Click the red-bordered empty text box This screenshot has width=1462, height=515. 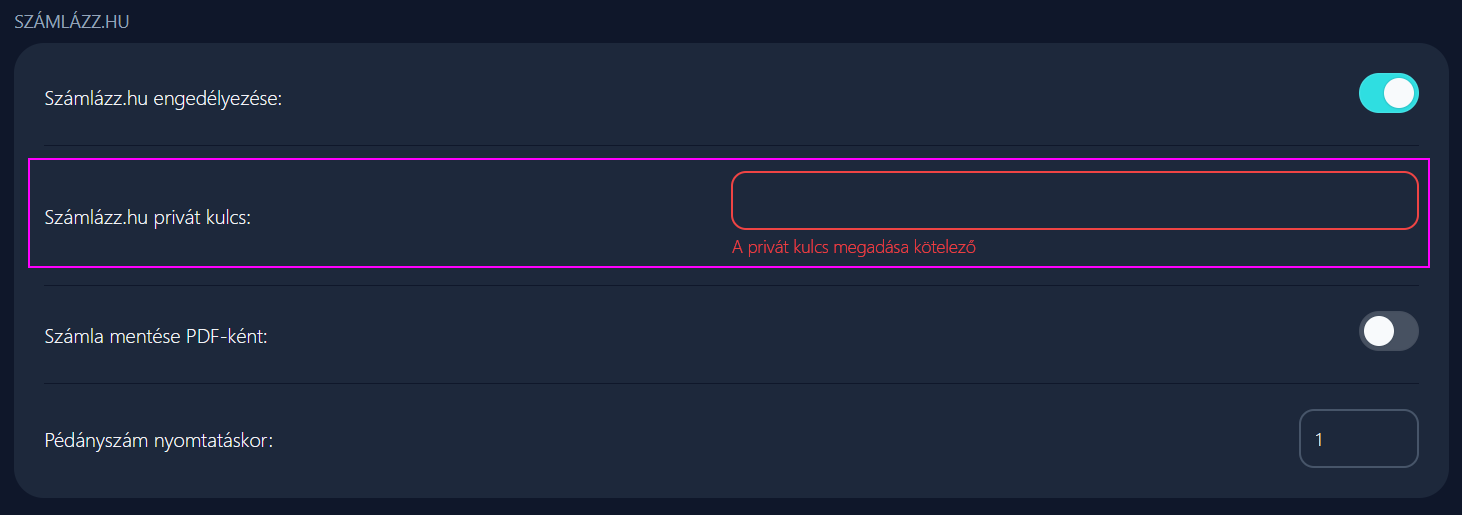coord(1075,200)
